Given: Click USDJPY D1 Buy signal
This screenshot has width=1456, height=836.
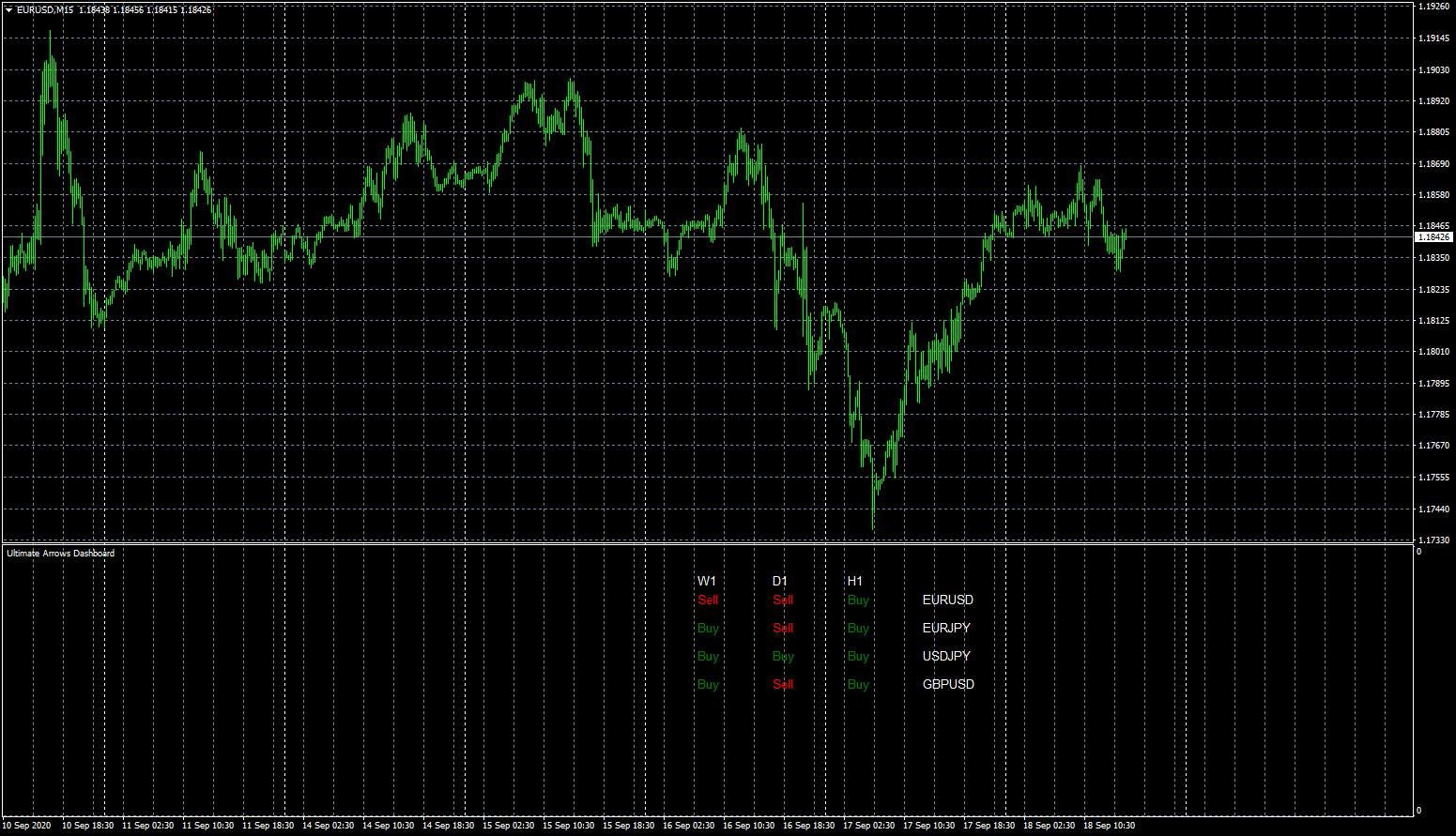Looking at the screenshot, I should click(783, 656).
